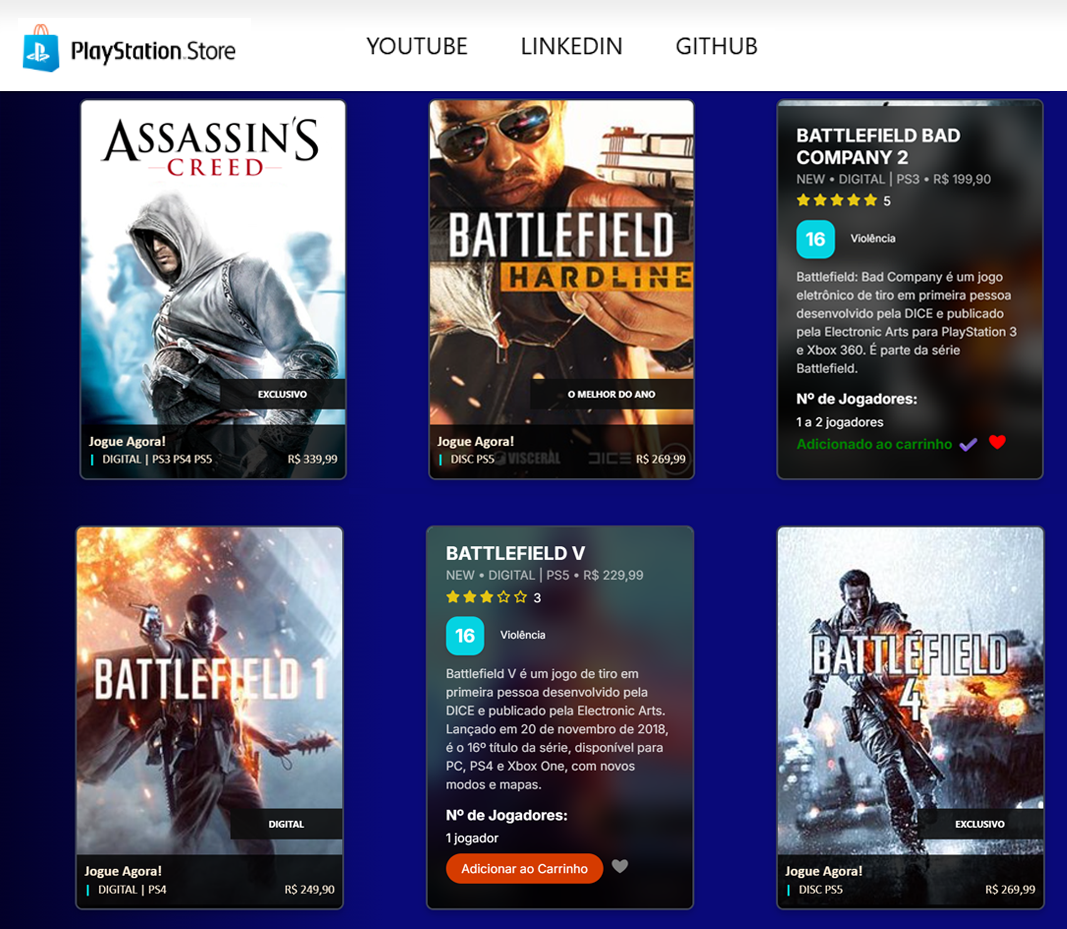Click the R$ 339,99 price
Image resolution: width=1067 pixels, height=929 pixels.
[x=312, y=459]
